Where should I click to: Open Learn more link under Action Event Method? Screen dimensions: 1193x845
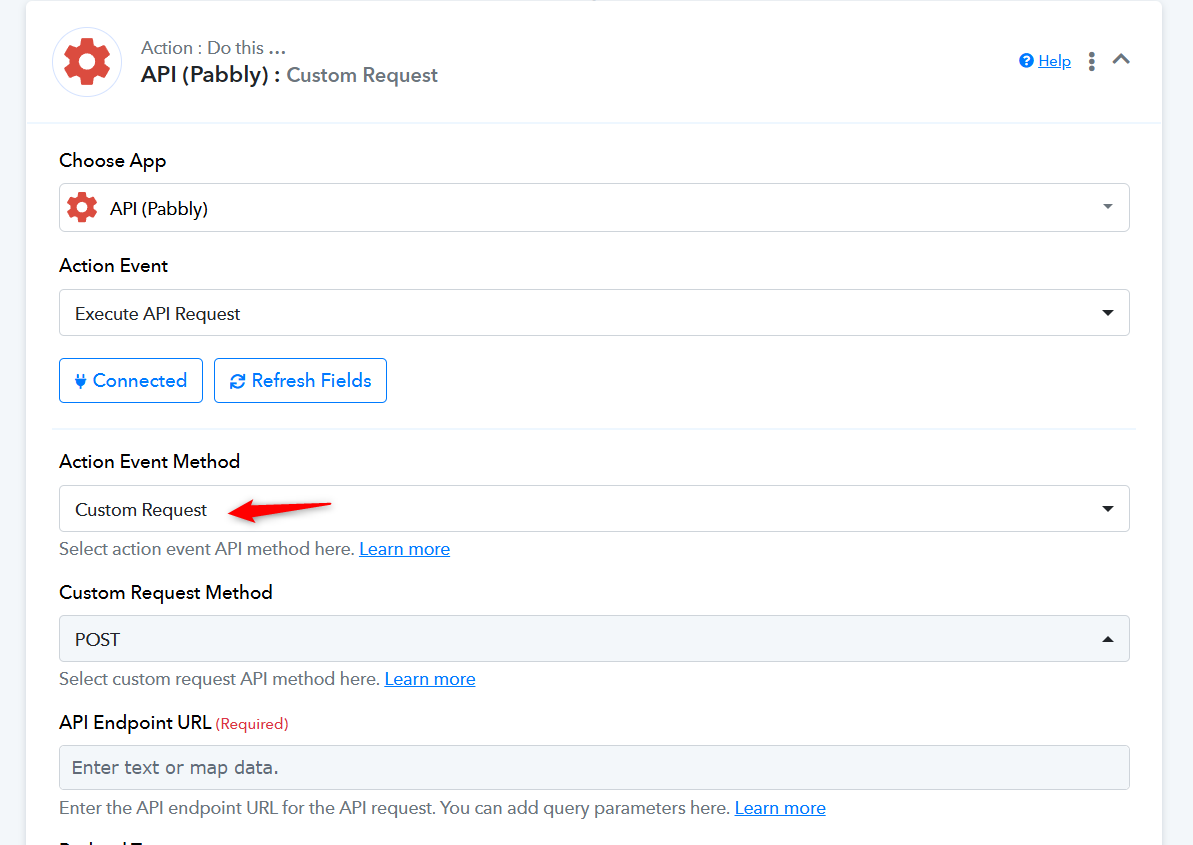click(404, 549)
